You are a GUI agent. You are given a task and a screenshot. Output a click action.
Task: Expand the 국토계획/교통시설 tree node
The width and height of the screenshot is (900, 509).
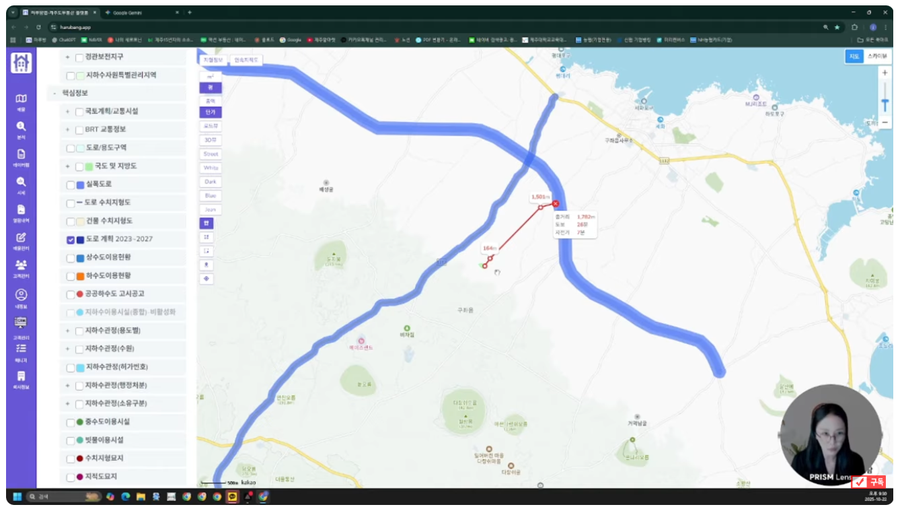click(67, 112)
